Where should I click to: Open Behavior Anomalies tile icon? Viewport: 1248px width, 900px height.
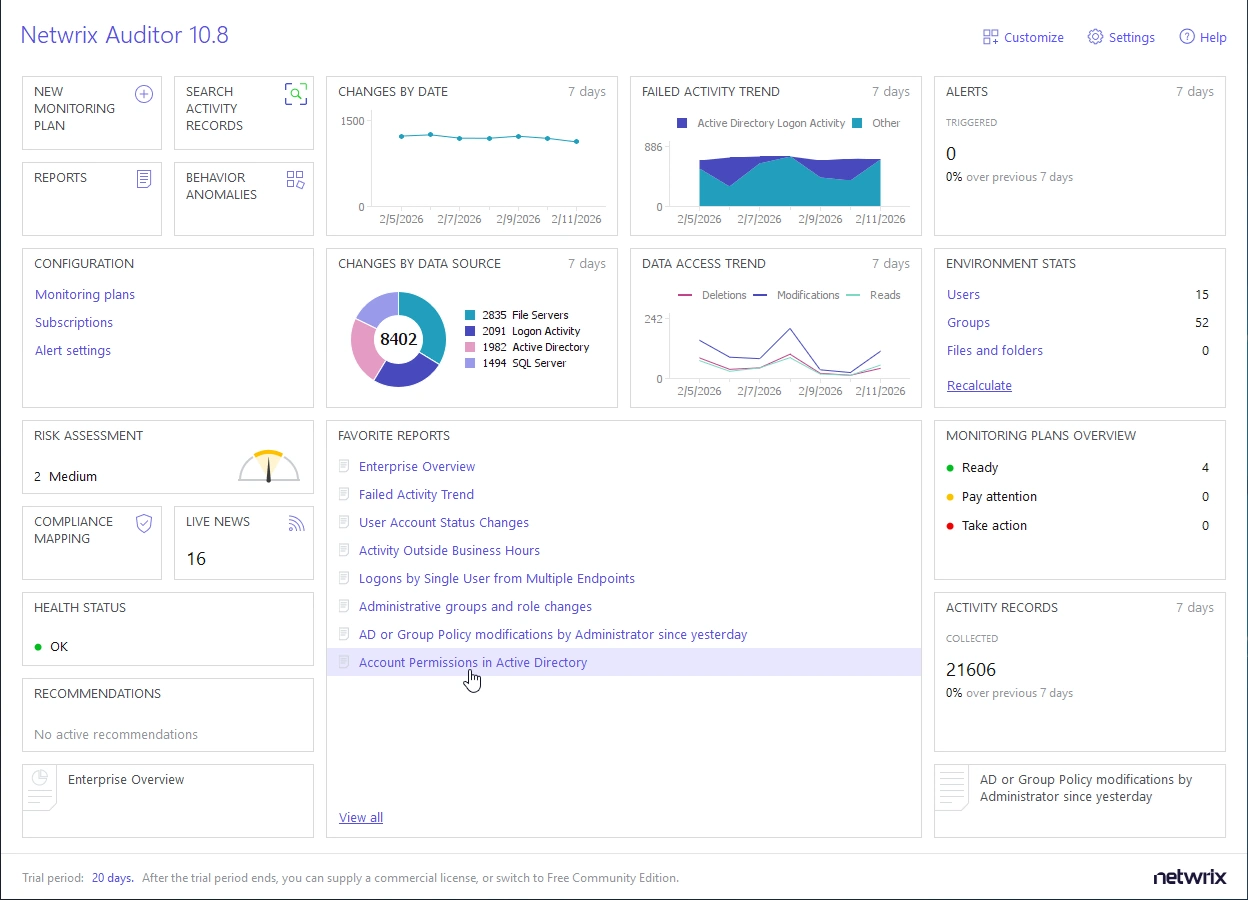(295, 180)
